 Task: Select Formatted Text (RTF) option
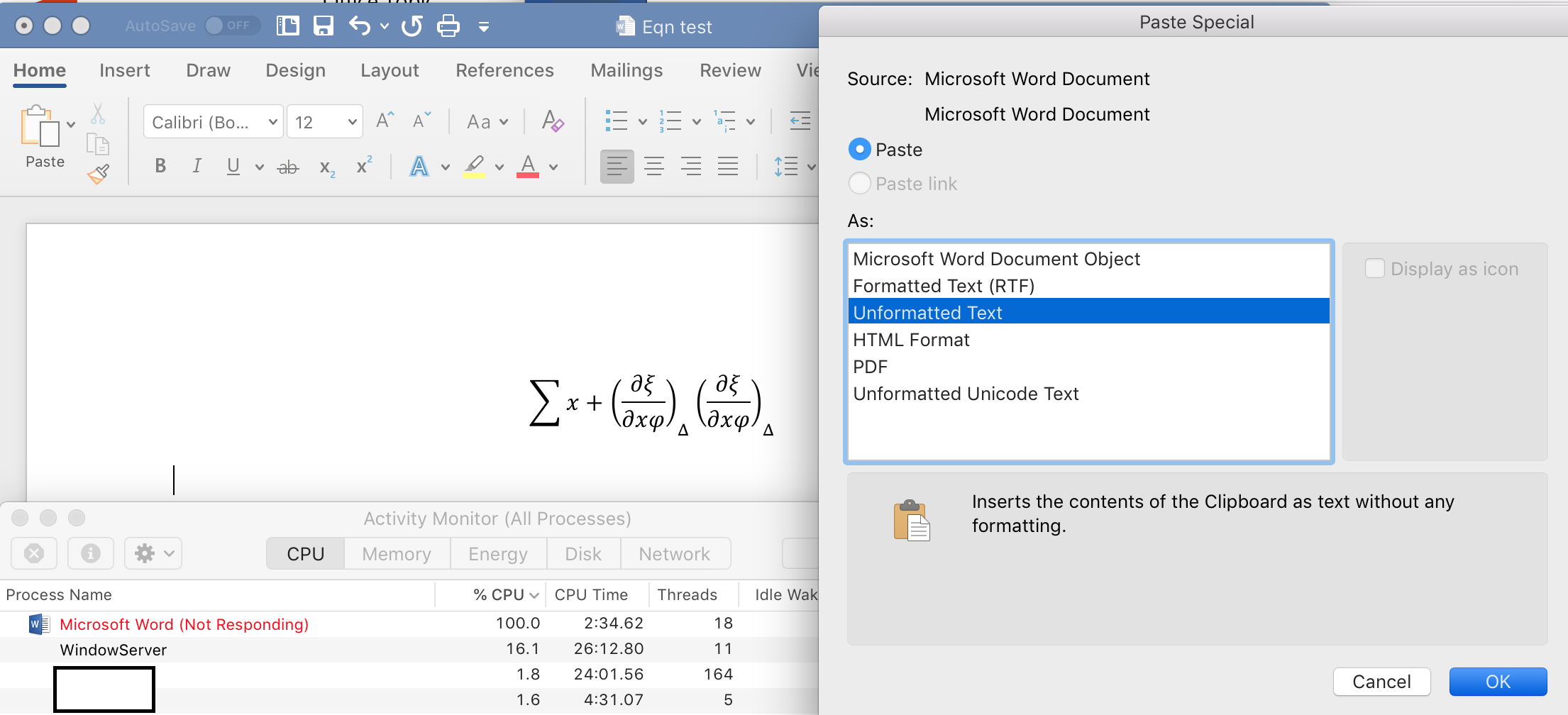click(x=1088, y=286)
